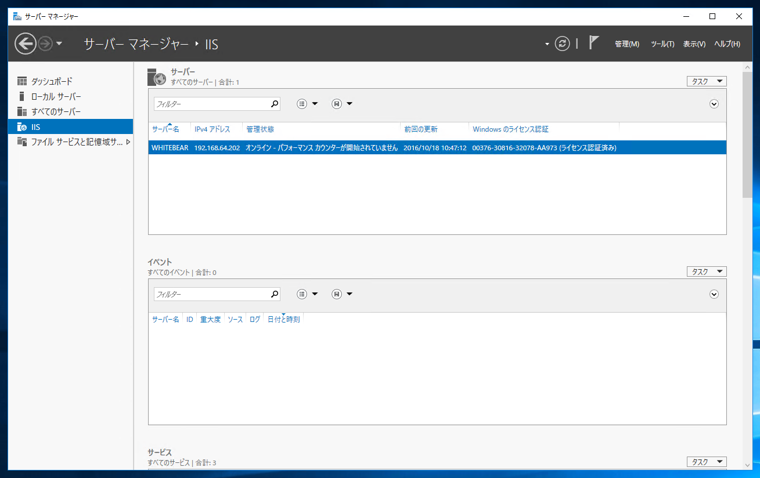Screen dimensions: 760x478
Task: Collapse the server filter panel chevron
Action: pyautogui.click(x=714, y=104)
